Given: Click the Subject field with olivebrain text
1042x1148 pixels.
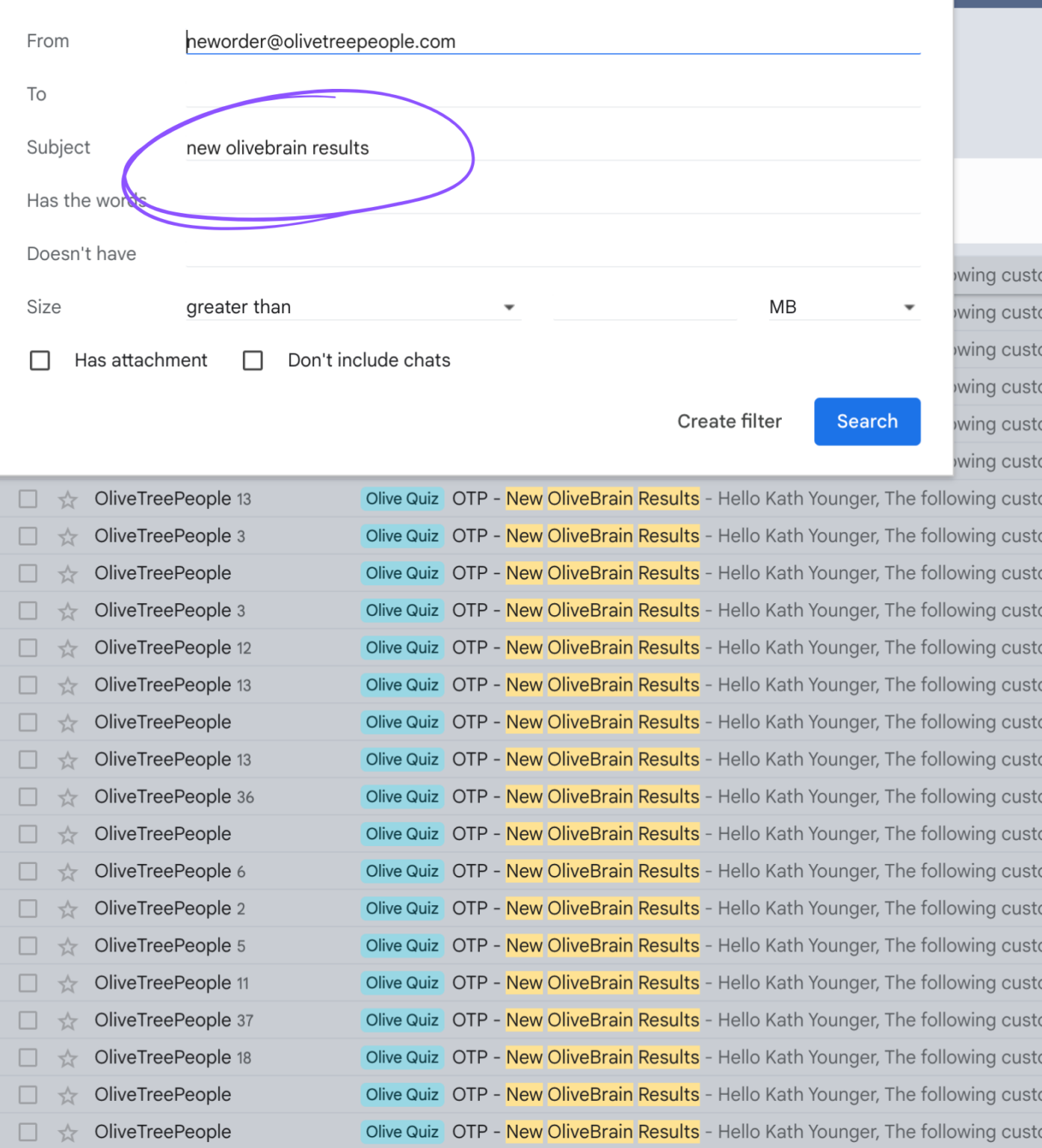Looking at the screenshot, I should click(552, 148).
